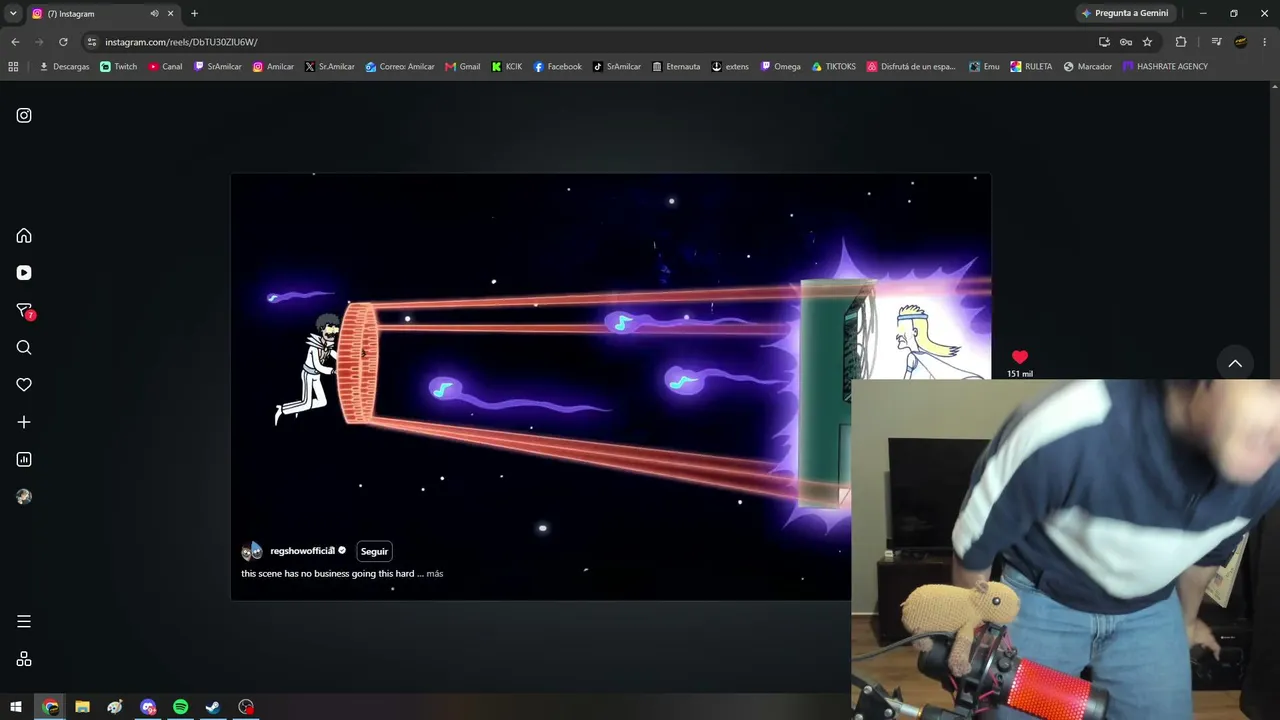
Task: Open the sidebar More hamburger menu
Action: pyautogui.click(x=24, y=621)
